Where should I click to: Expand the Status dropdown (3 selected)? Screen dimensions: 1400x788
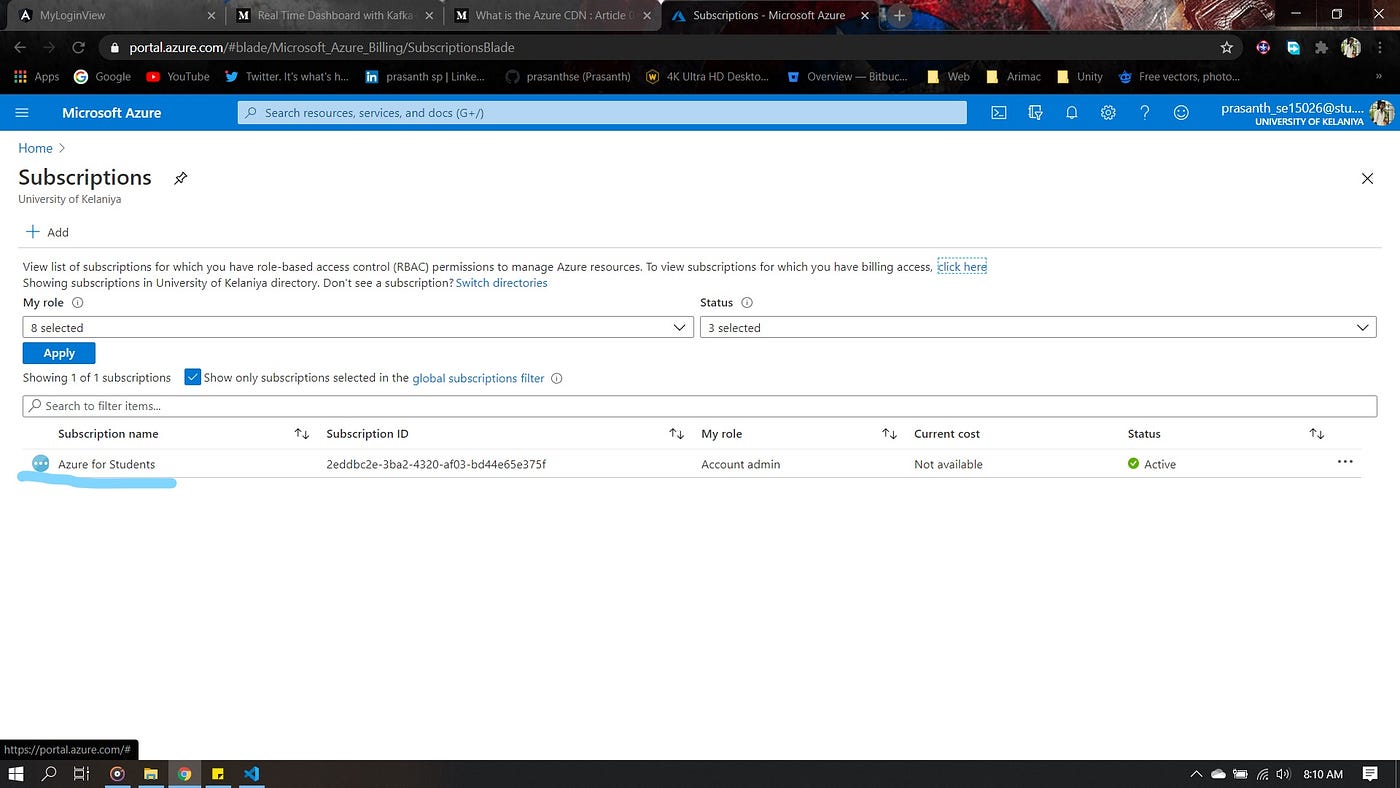point(1038,328)
